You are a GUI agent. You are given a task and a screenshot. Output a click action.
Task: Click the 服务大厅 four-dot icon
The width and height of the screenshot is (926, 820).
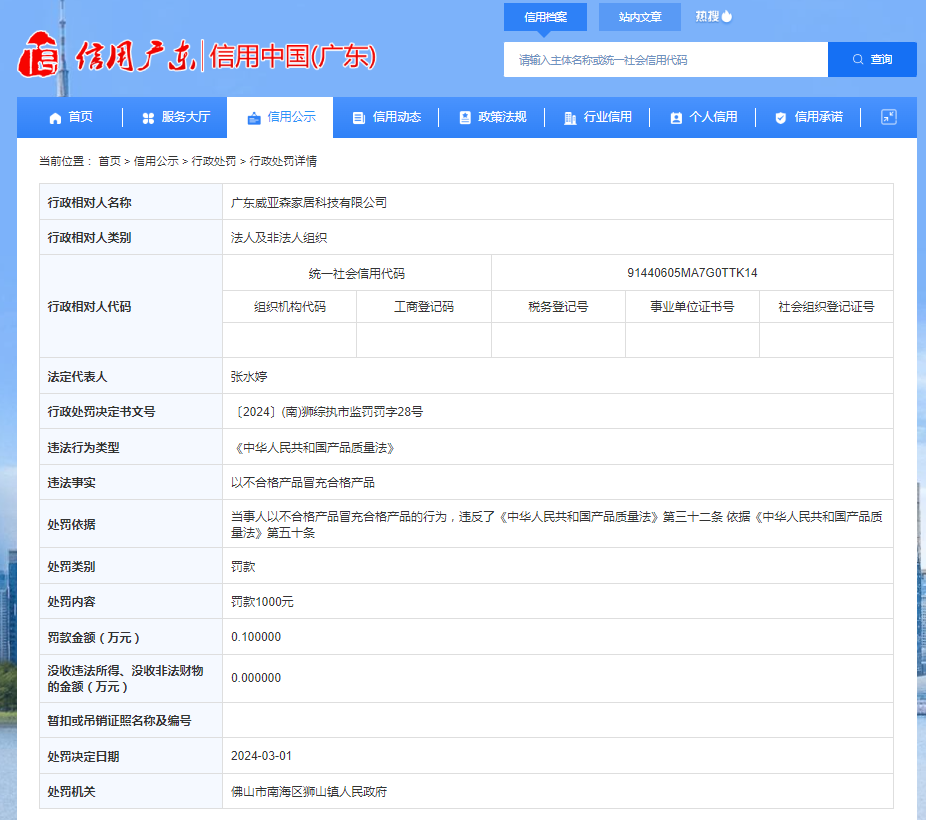pos(148,118)
